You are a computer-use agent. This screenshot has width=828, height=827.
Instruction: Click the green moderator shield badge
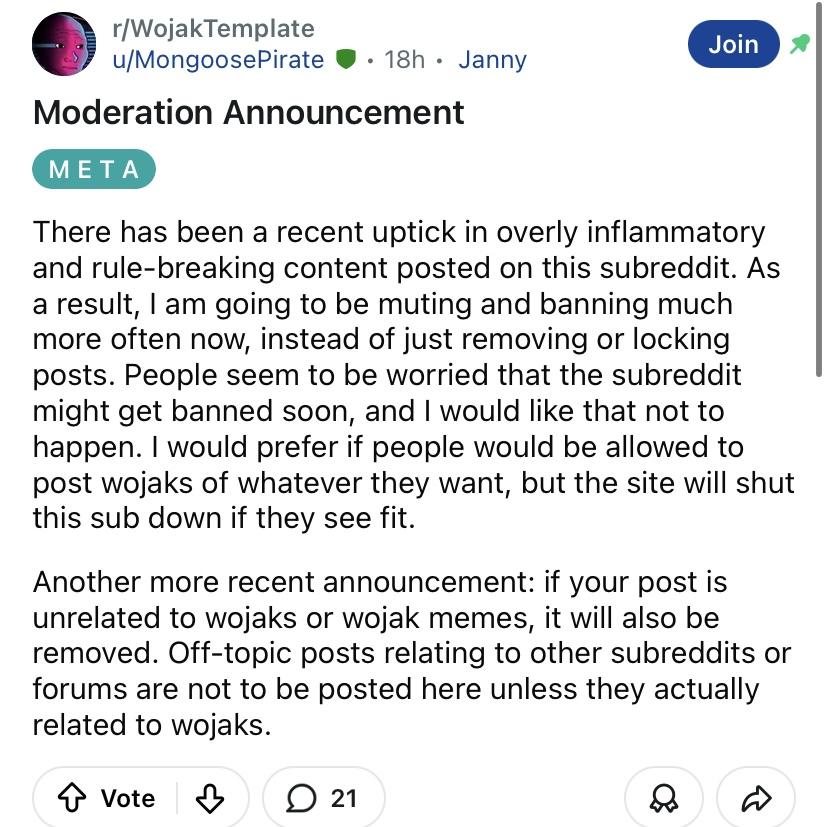click(x=346, y=60)
